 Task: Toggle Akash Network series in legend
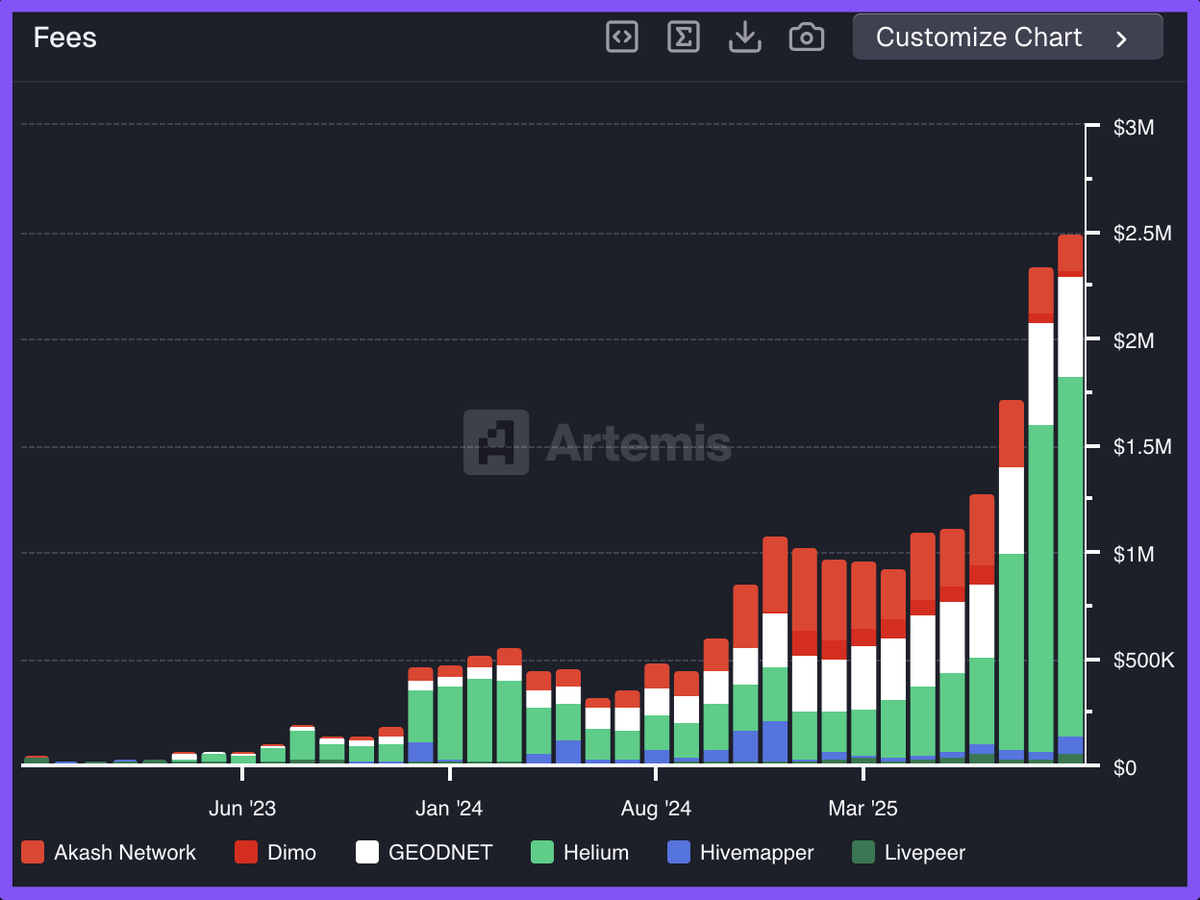click(x=124, y=853)
